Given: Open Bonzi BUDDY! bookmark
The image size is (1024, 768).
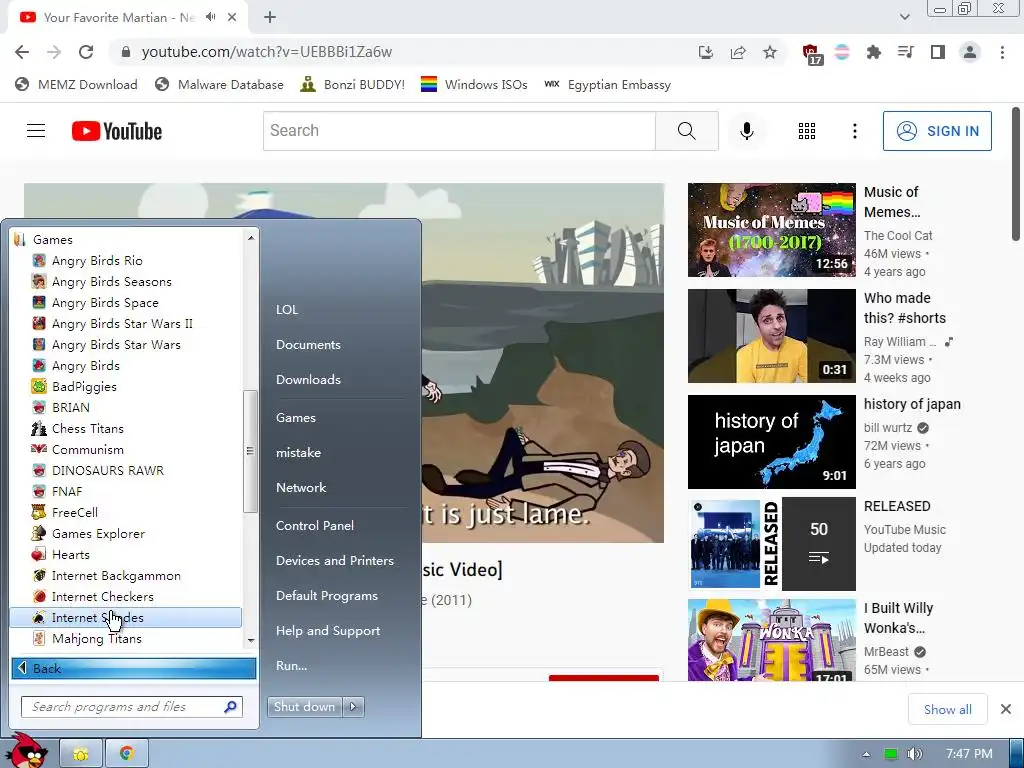Looking at the screenshot, I should (x=353, y=84).
